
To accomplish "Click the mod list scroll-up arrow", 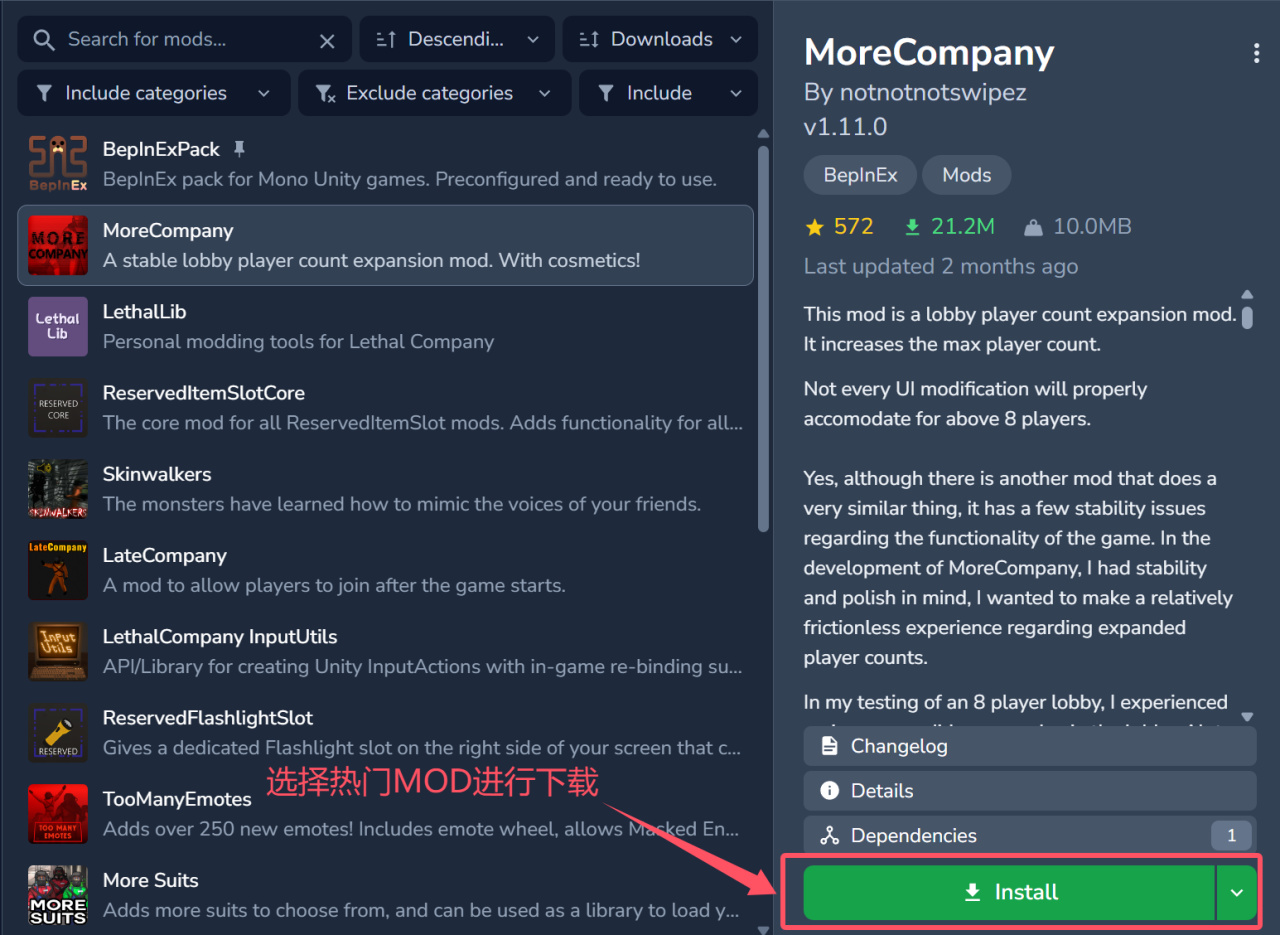I will 764,133.
